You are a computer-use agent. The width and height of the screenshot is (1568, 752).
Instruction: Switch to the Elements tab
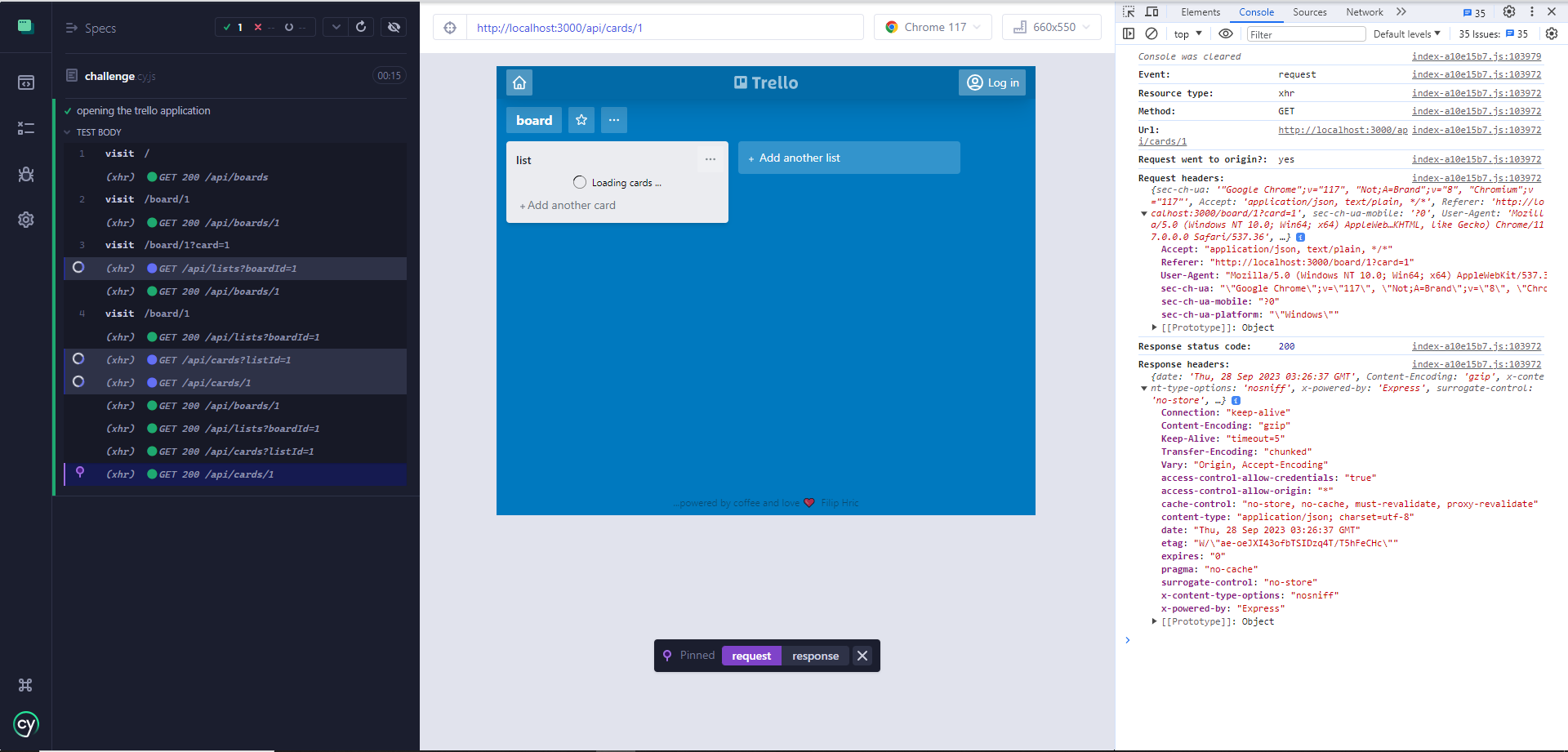coord(1200,12)
